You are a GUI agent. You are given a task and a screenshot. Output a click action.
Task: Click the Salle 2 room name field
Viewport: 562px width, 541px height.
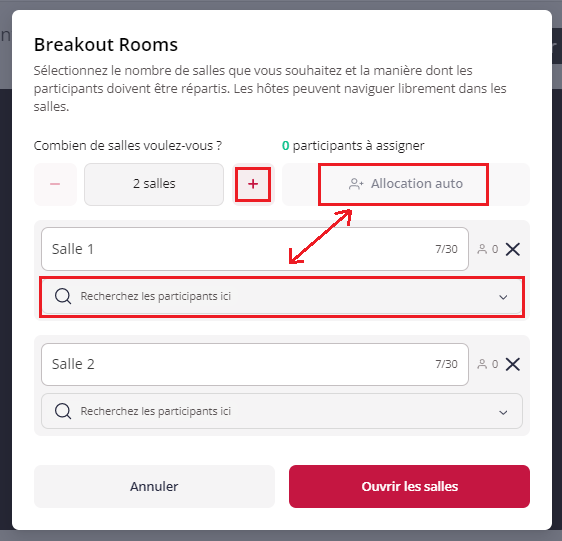(255, 364)
